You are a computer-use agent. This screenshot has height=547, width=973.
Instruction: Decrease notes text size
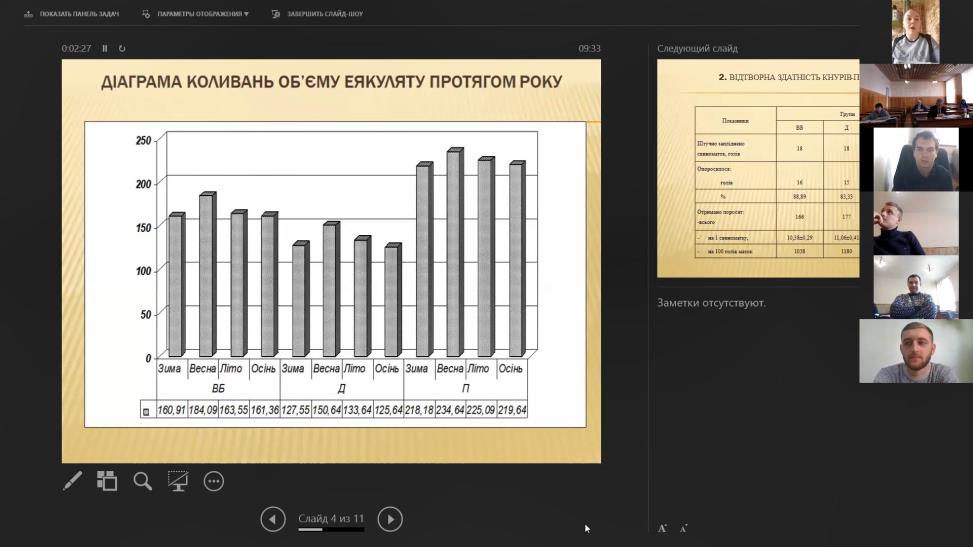pos(683,529)
